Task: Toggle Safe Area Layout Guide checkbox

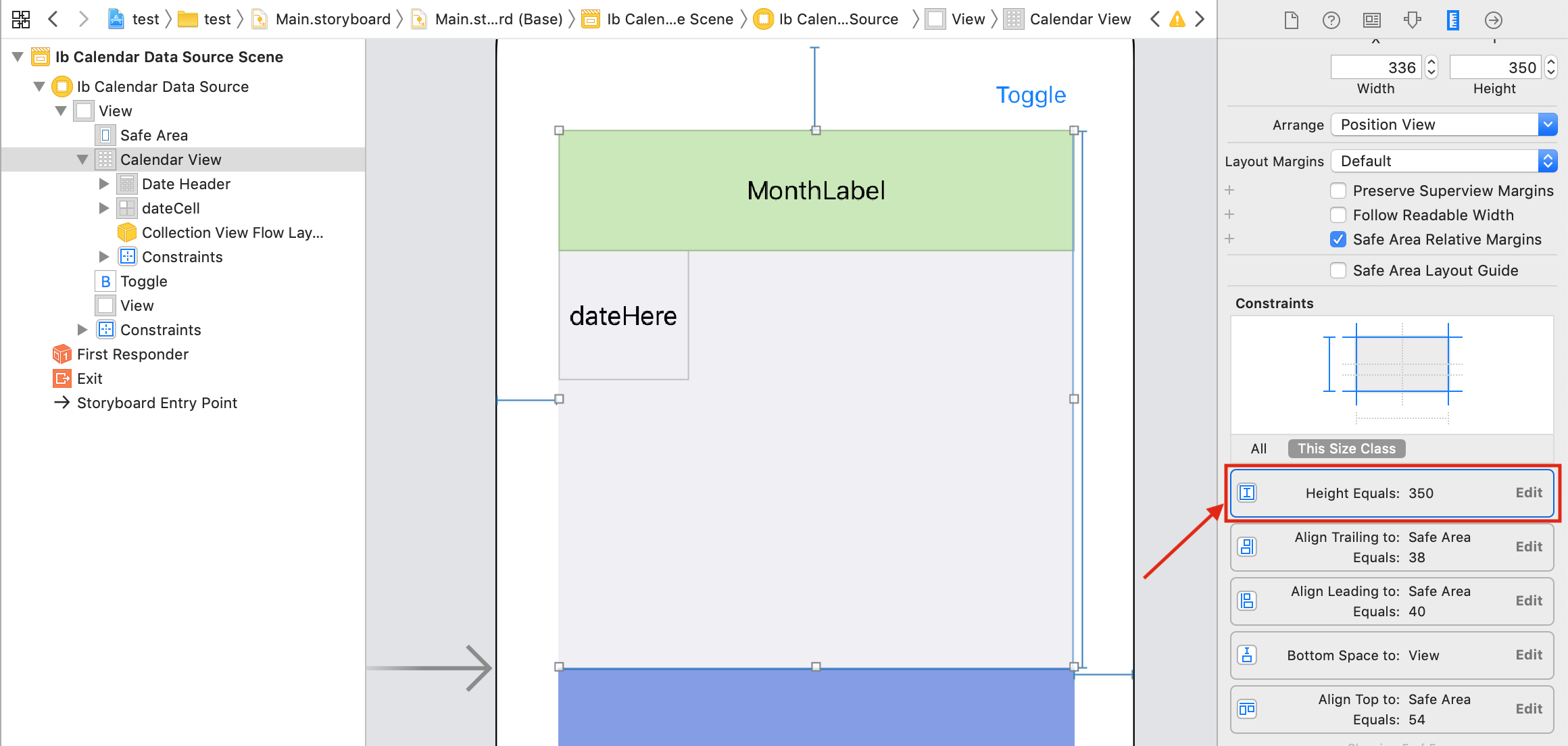Action: (x=1338, y=271)
